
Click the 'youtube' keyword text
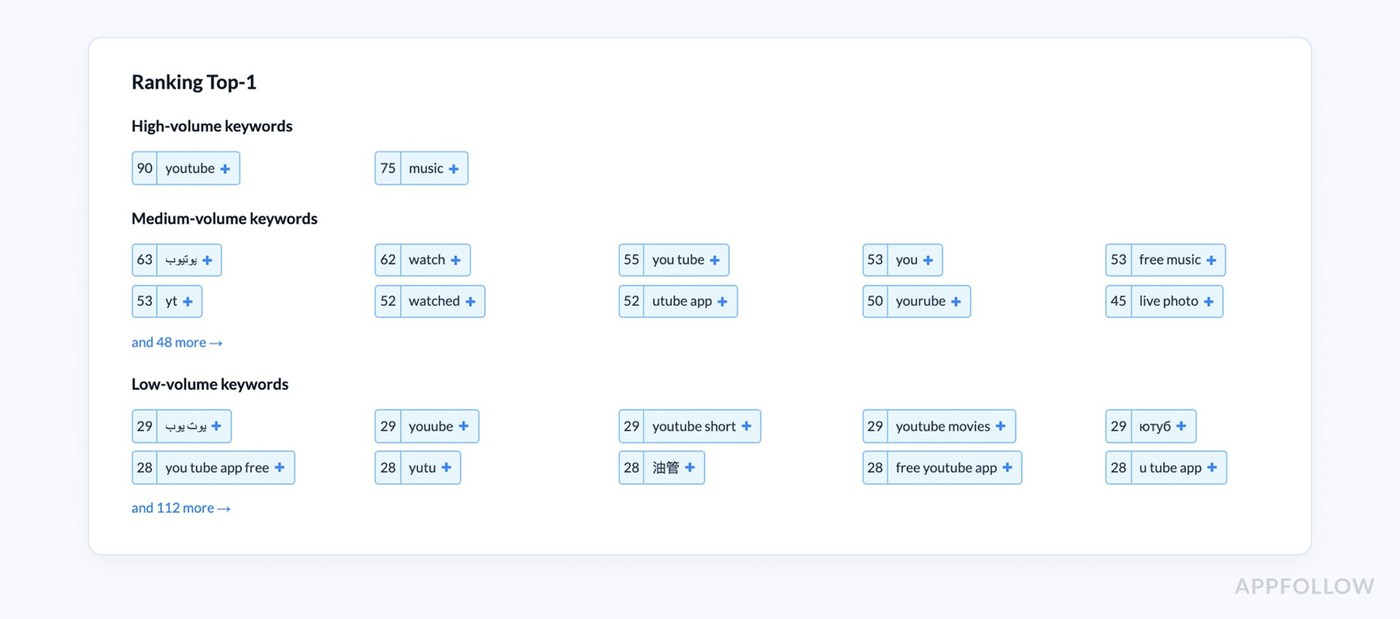coord(190,169)
